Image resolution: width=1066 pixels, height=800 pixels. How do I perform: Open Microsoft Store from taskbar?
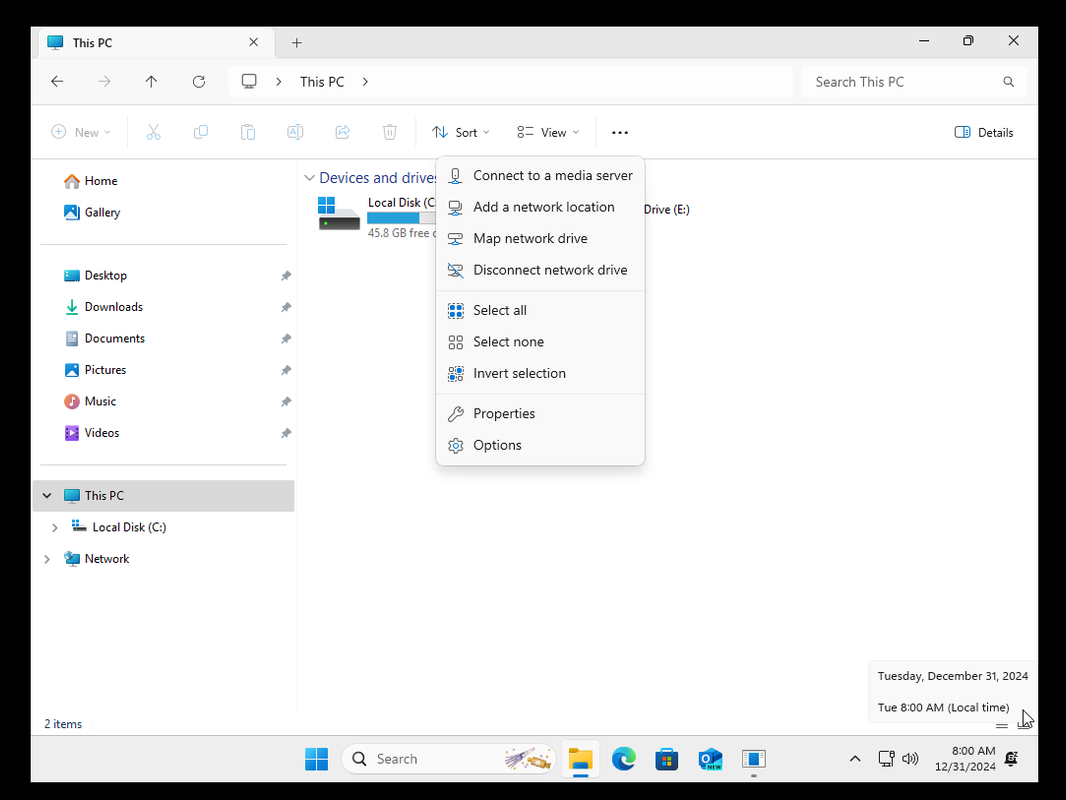coord(667,759)
